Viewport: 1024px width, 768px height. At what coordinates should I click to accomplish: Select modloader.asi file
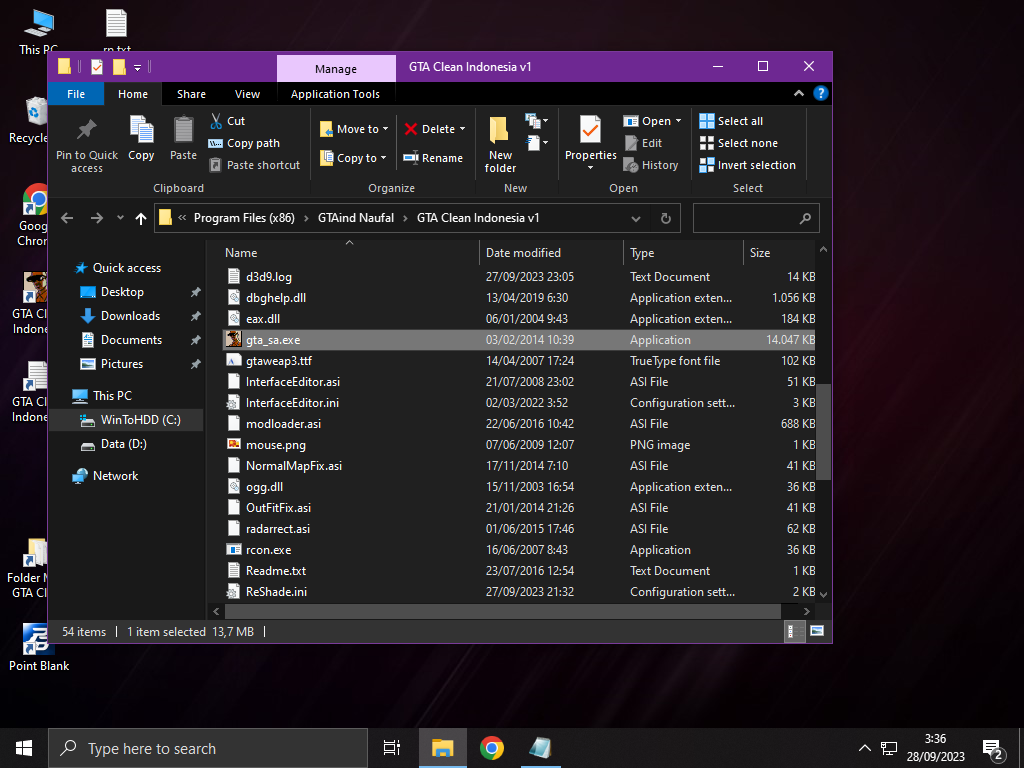283,424
